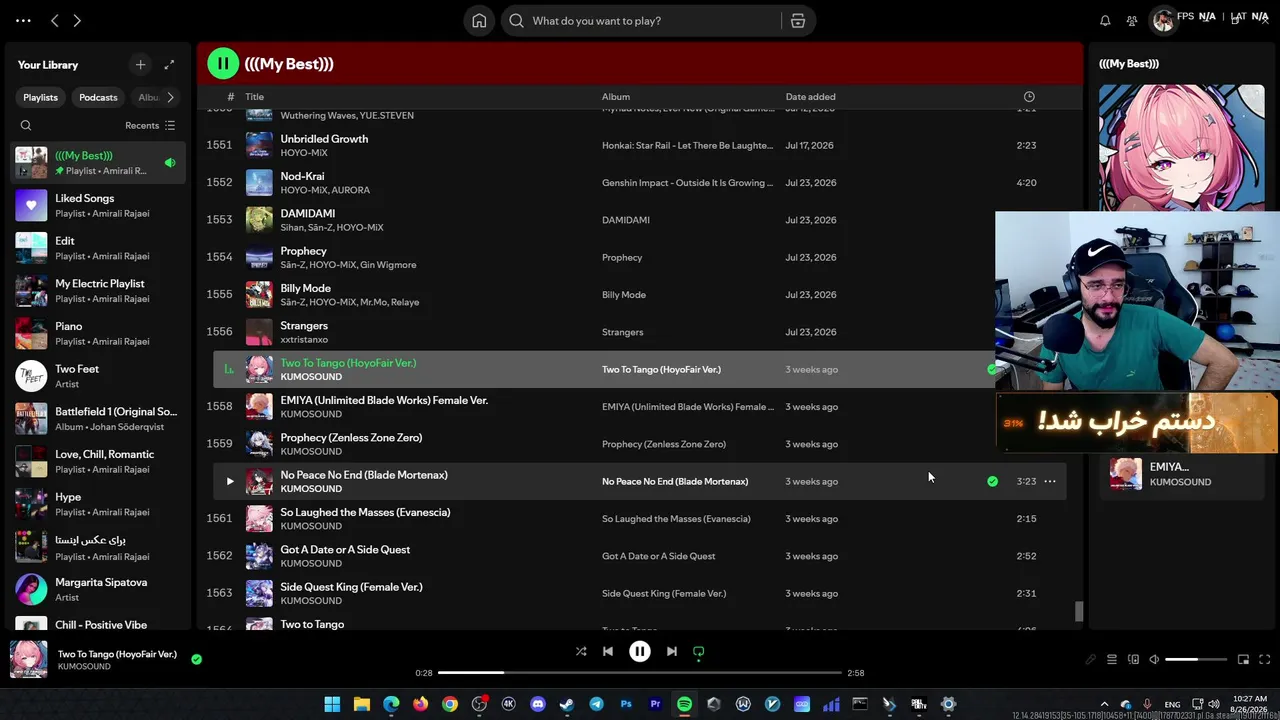The width and height of the screenshot is (1280, 720).
Task: Open the three-dot app menu
Action: 23,21
